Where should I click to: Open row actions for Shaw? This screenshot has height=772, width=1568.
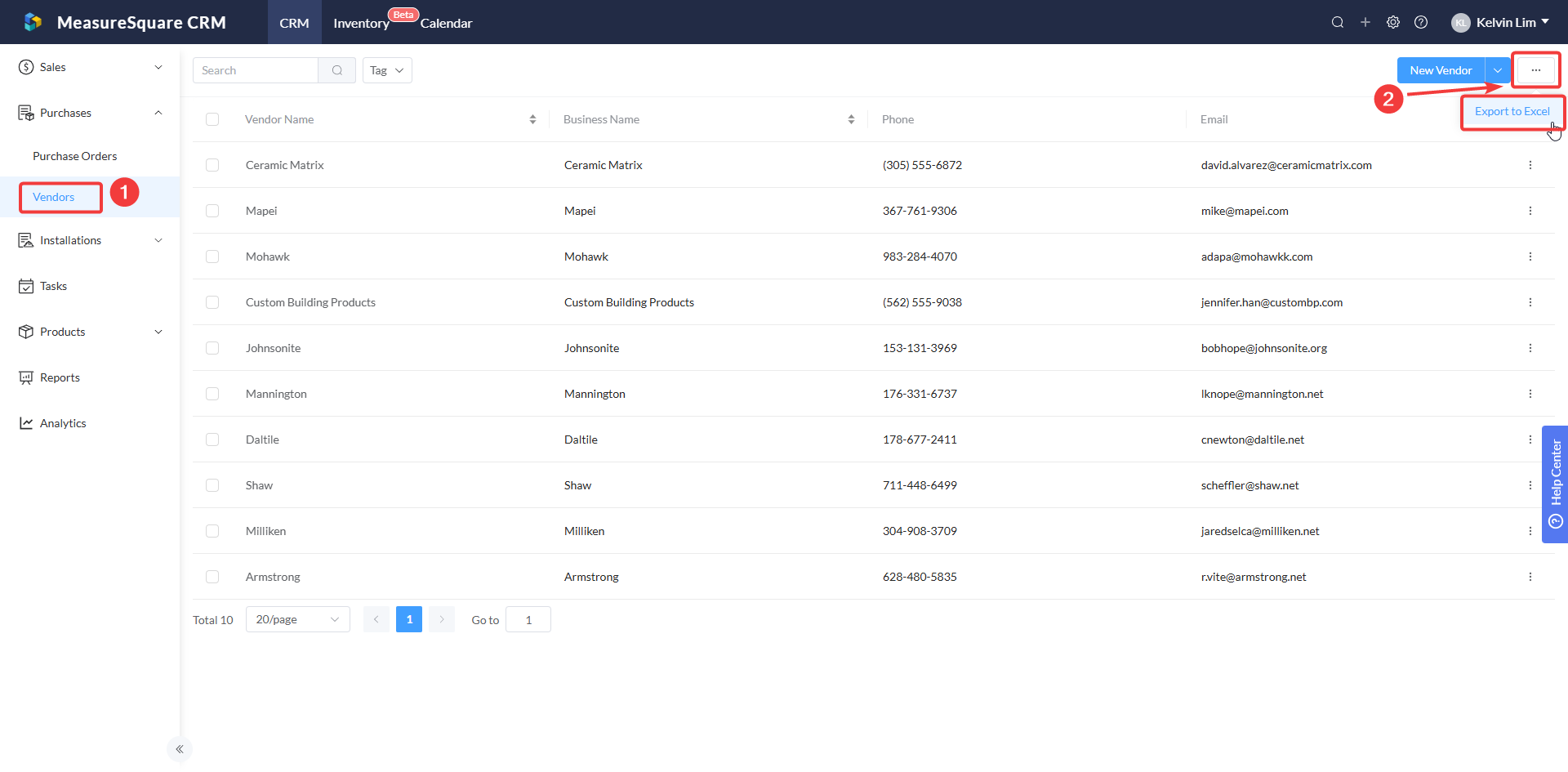1530,485
